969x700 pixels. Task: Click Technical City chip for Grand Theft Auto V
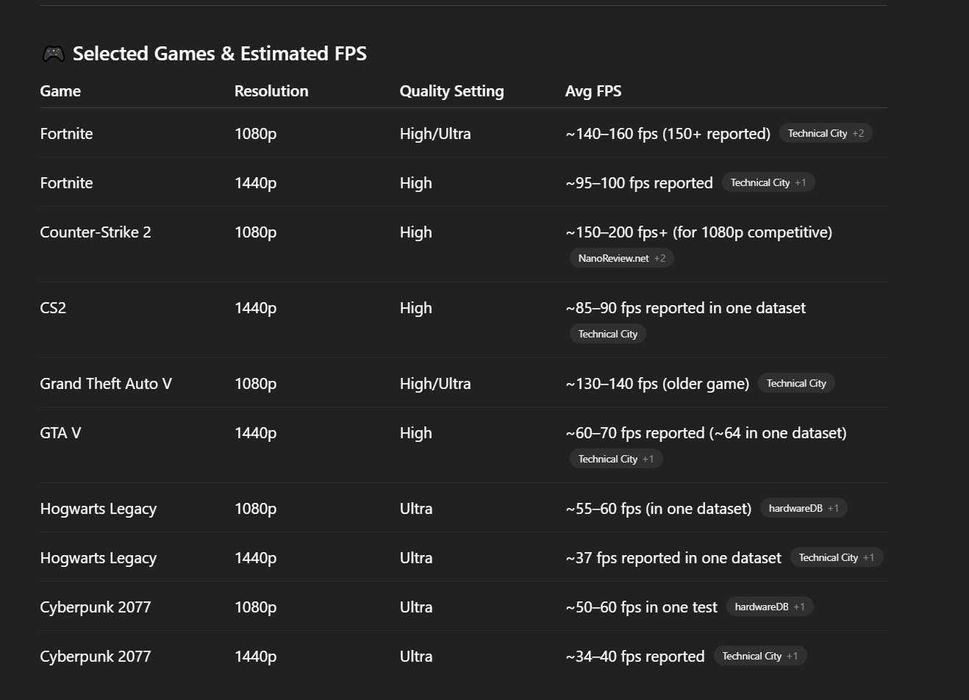pyautogui.click(x=796, y=383)
